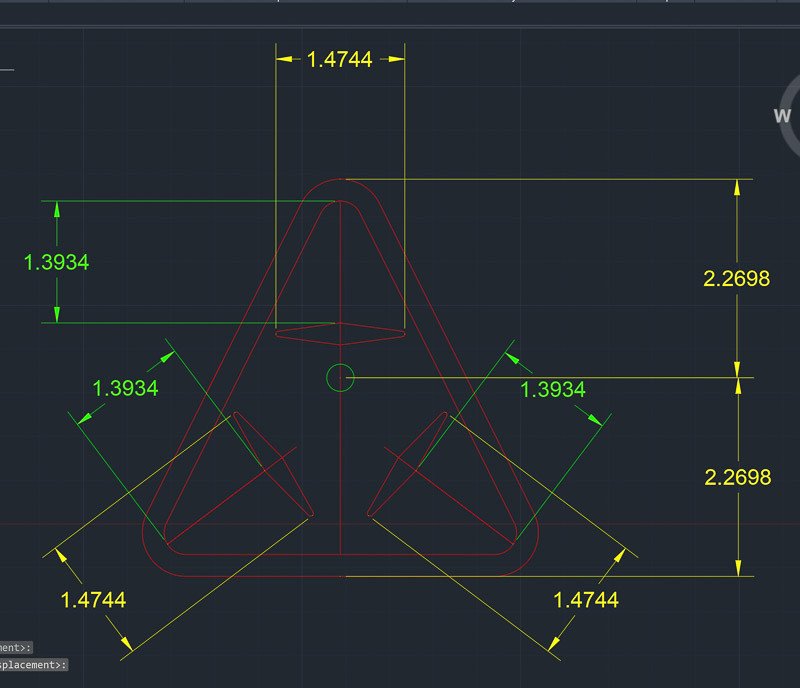Viewport: 800px width, 688px height.
Task: Select the right-side green 1.3934 text
Action: pyautogui.click(x=553, y=389)
